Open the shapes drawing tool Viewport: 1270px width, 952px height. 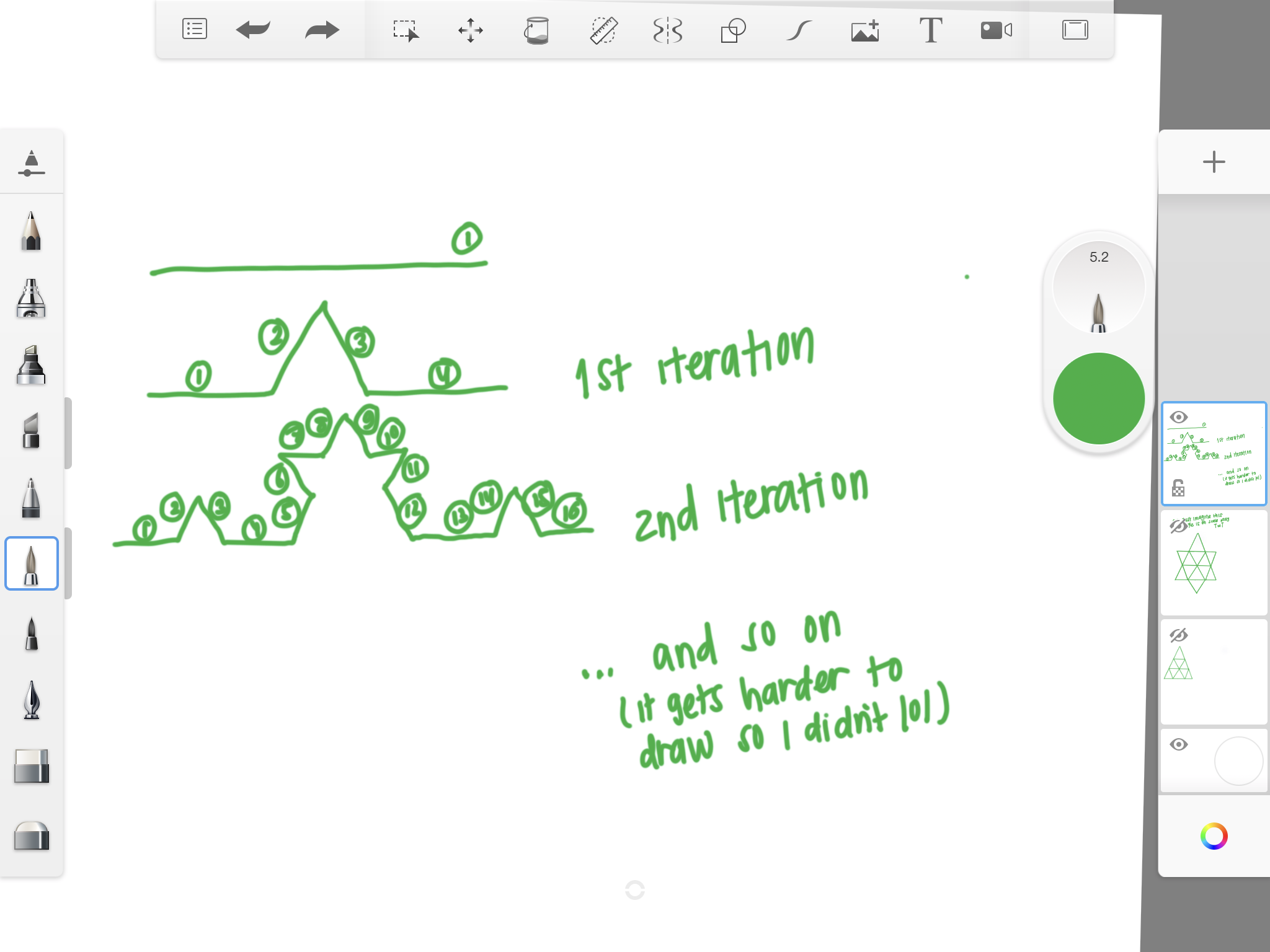pyautogui.click(x=733, y=30)
